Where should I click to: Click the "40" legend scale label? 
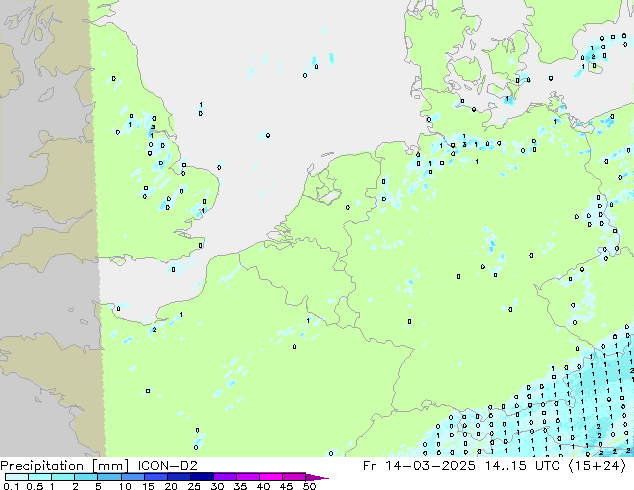click(x=263, y=486)
